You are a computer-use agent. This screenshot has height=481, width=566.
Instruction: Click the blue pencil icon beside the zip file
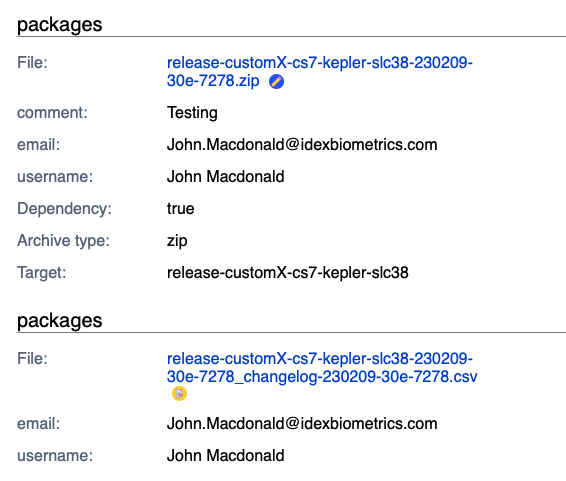pos(277,82)
